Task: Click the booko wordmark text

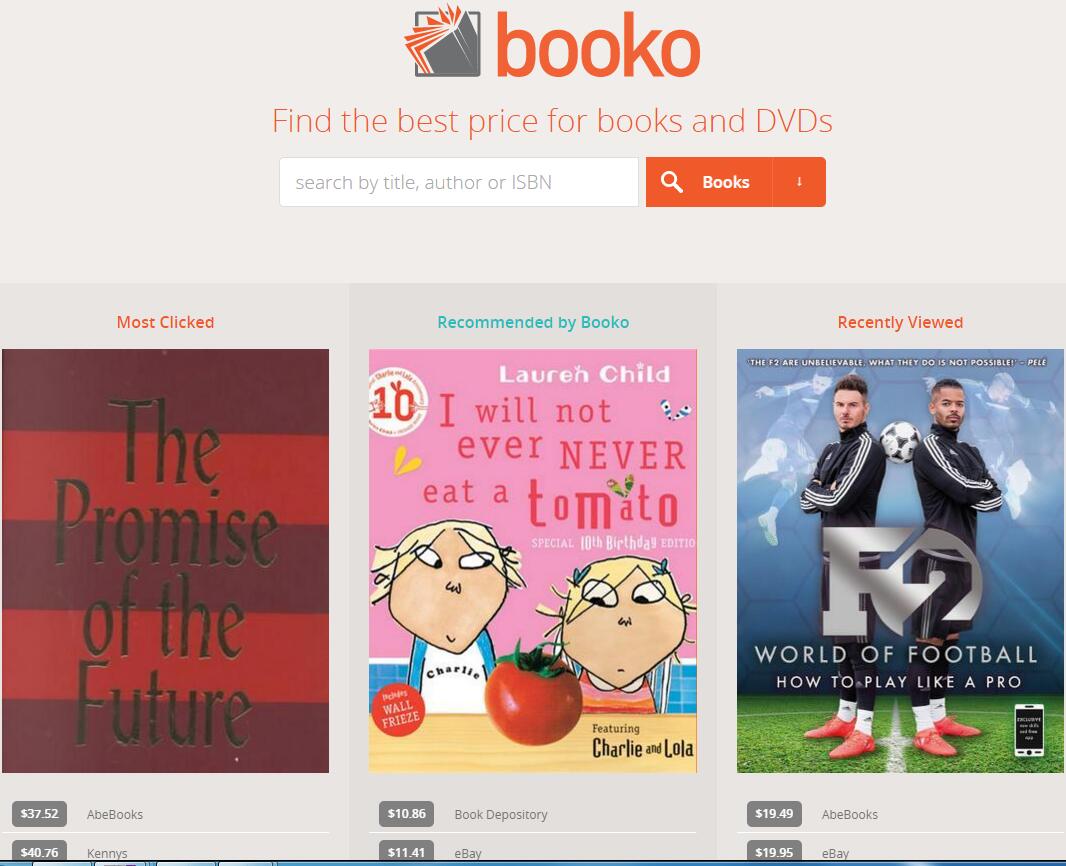Action: (x=598, y=45)
